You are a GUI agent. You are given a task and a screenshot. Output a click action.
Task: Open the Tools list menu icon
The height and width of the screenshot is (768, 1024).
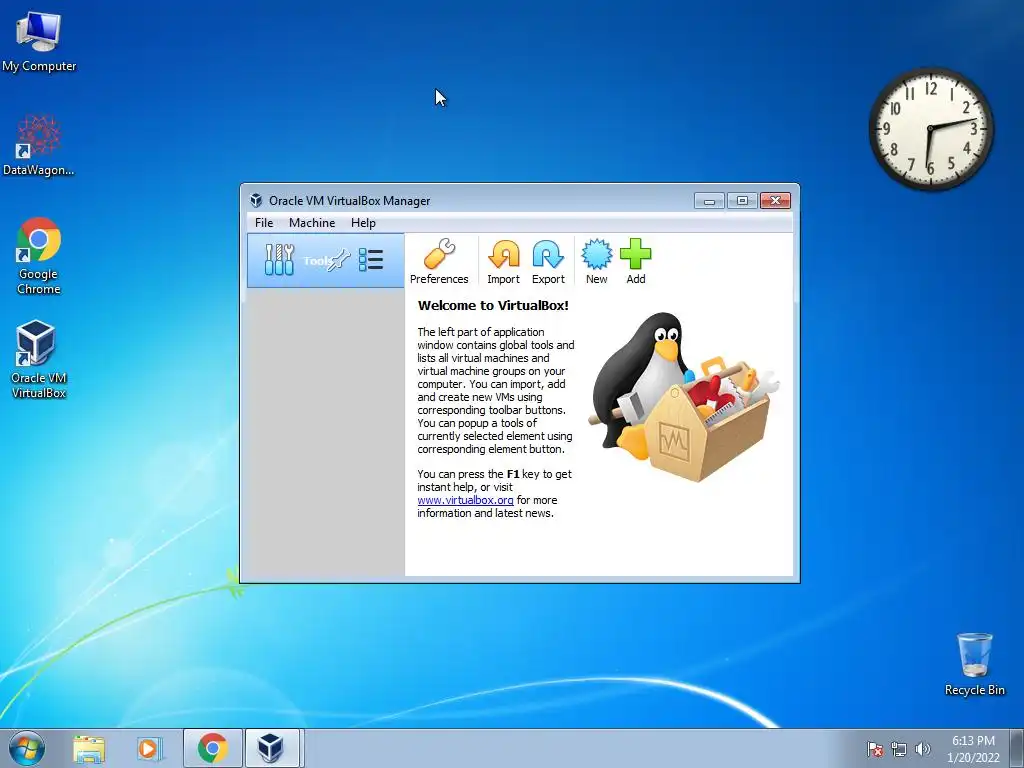pyautogui.click(x=371, y=260)
